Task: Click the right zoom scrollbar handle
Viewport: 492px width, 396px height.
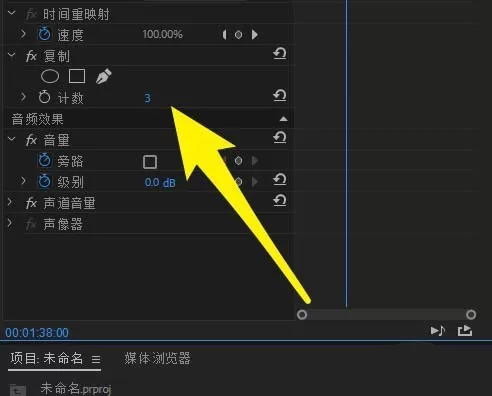Action: tap(471, 314)
